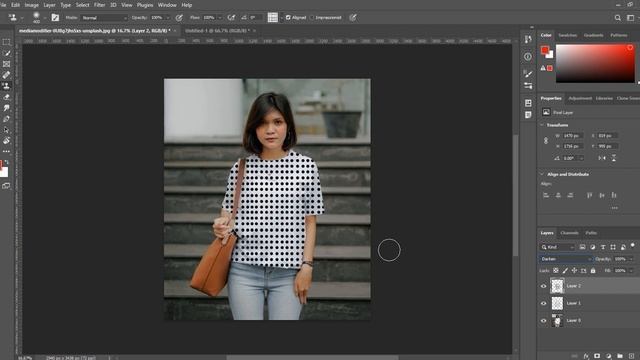
Task: Filter layers by adjustment layer icon
Action: (x=593, y=247)
